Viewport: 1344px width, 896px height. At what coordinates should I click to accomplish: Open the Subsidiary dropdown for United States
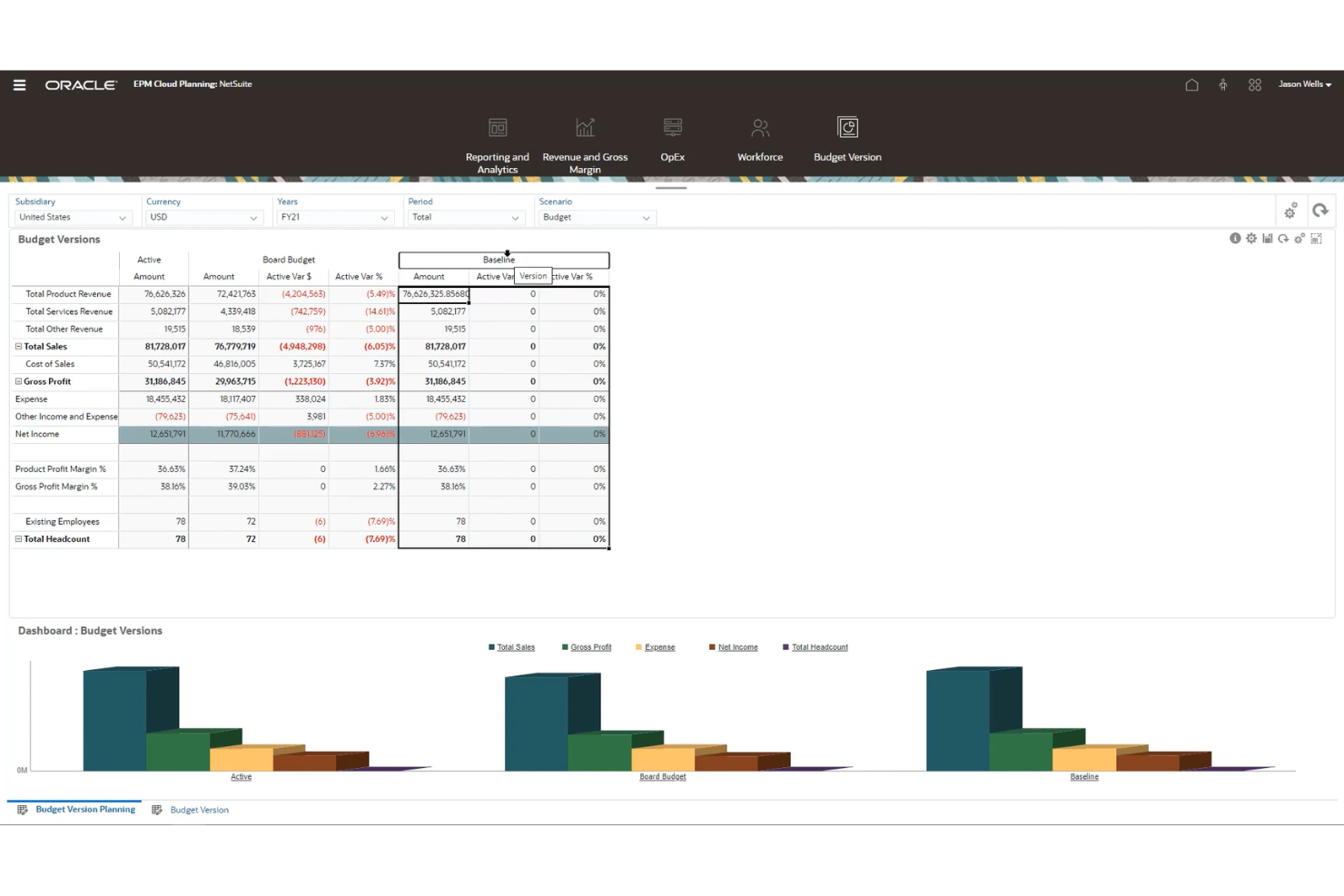[x=124, y=217]
